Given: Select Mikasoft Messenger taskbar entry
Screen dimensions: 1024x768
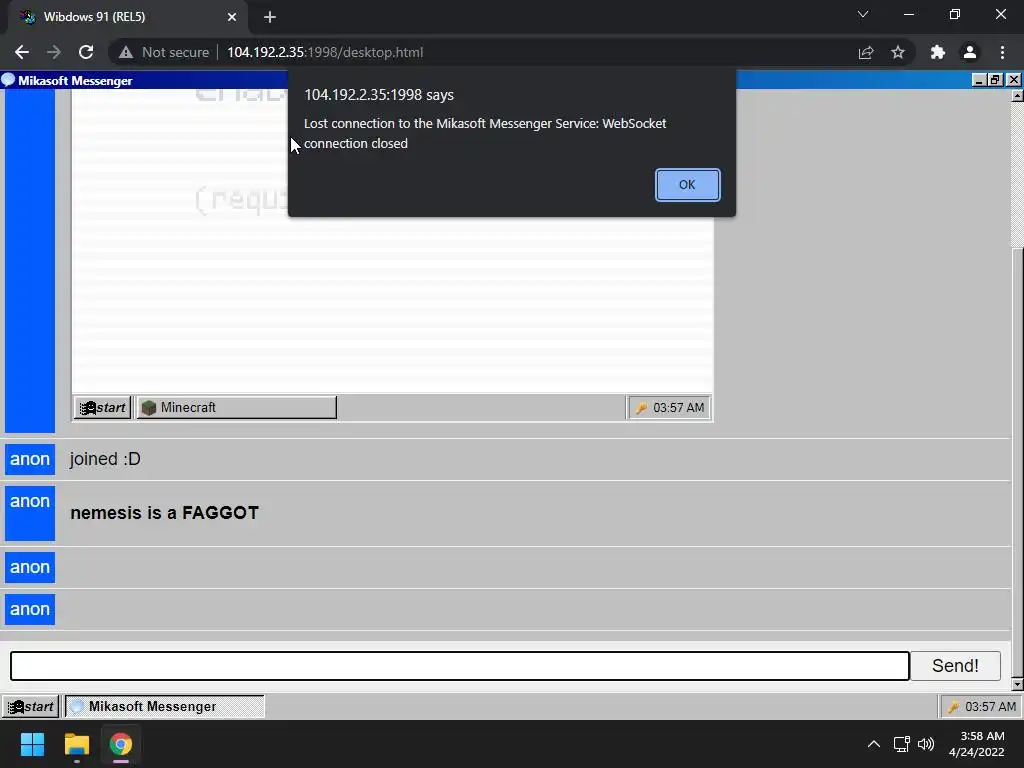Looking at the screenshot, I should [165, 707].
